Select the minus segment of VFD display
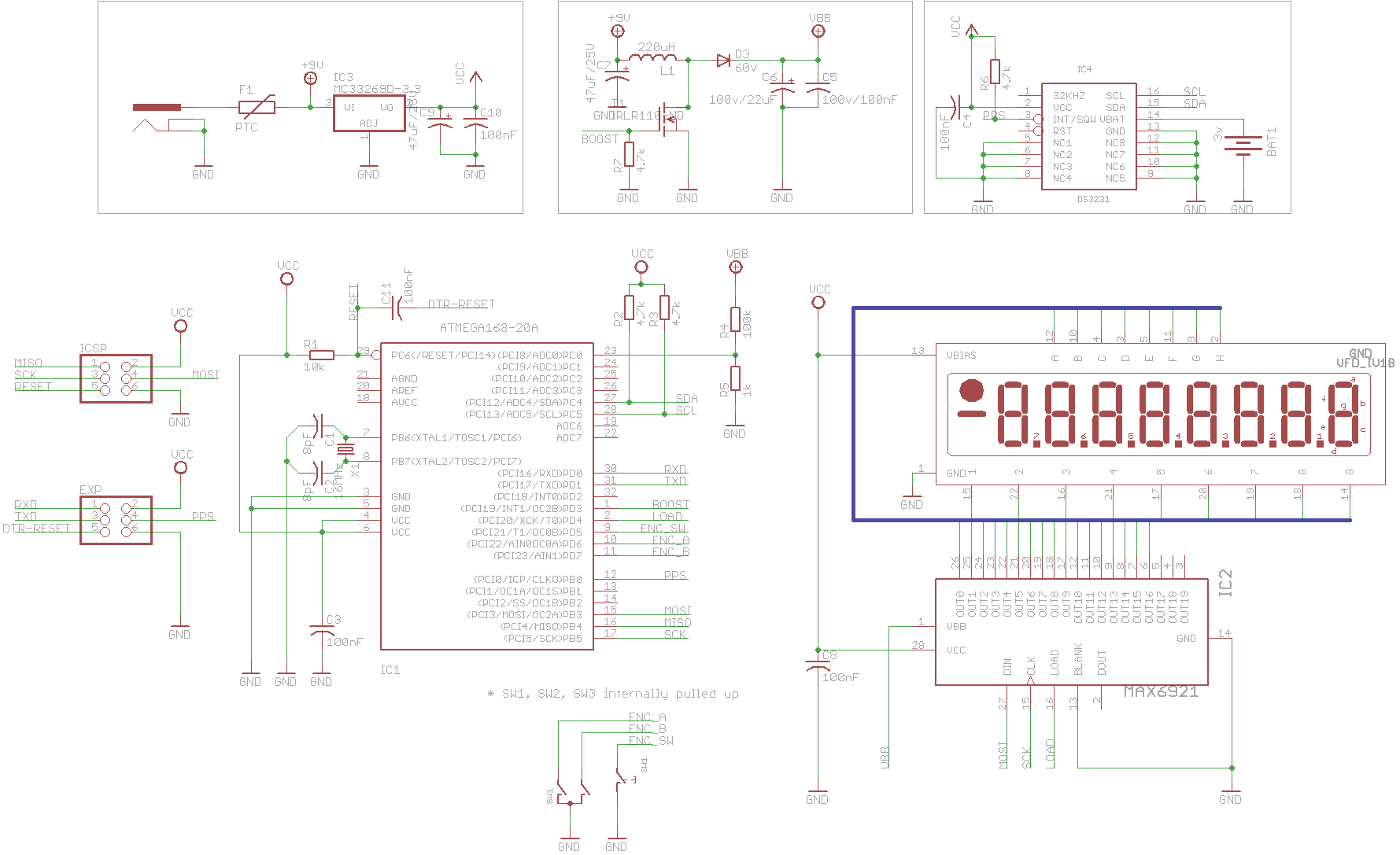 [x=971, y=413]
